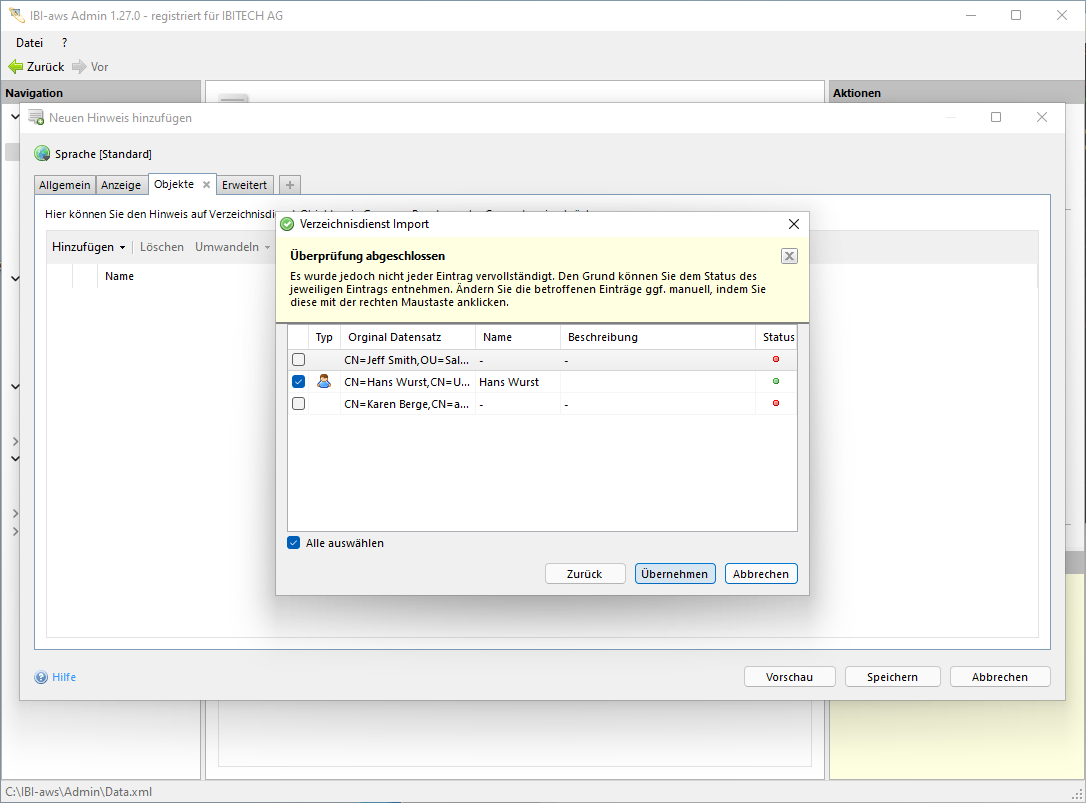Click the red status dot for Jeff Smith
The height and width of the screenshot is (803, 1086).
click(776, 359)
